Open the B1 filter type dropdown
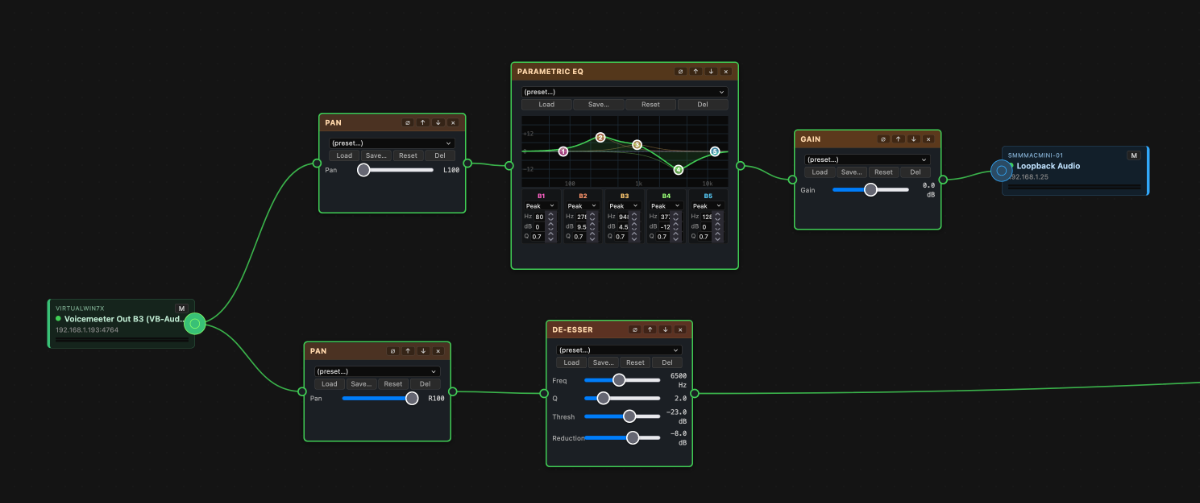 coord(540,206)
